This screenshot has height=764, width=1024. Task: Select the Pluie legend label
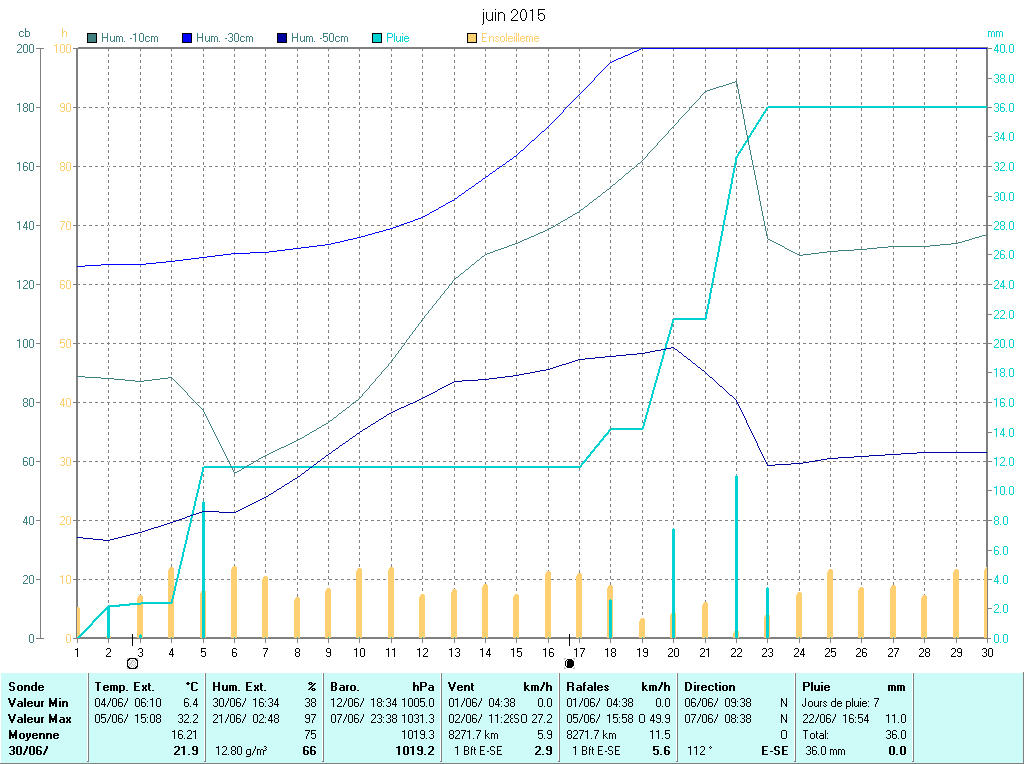pos(398,38)
